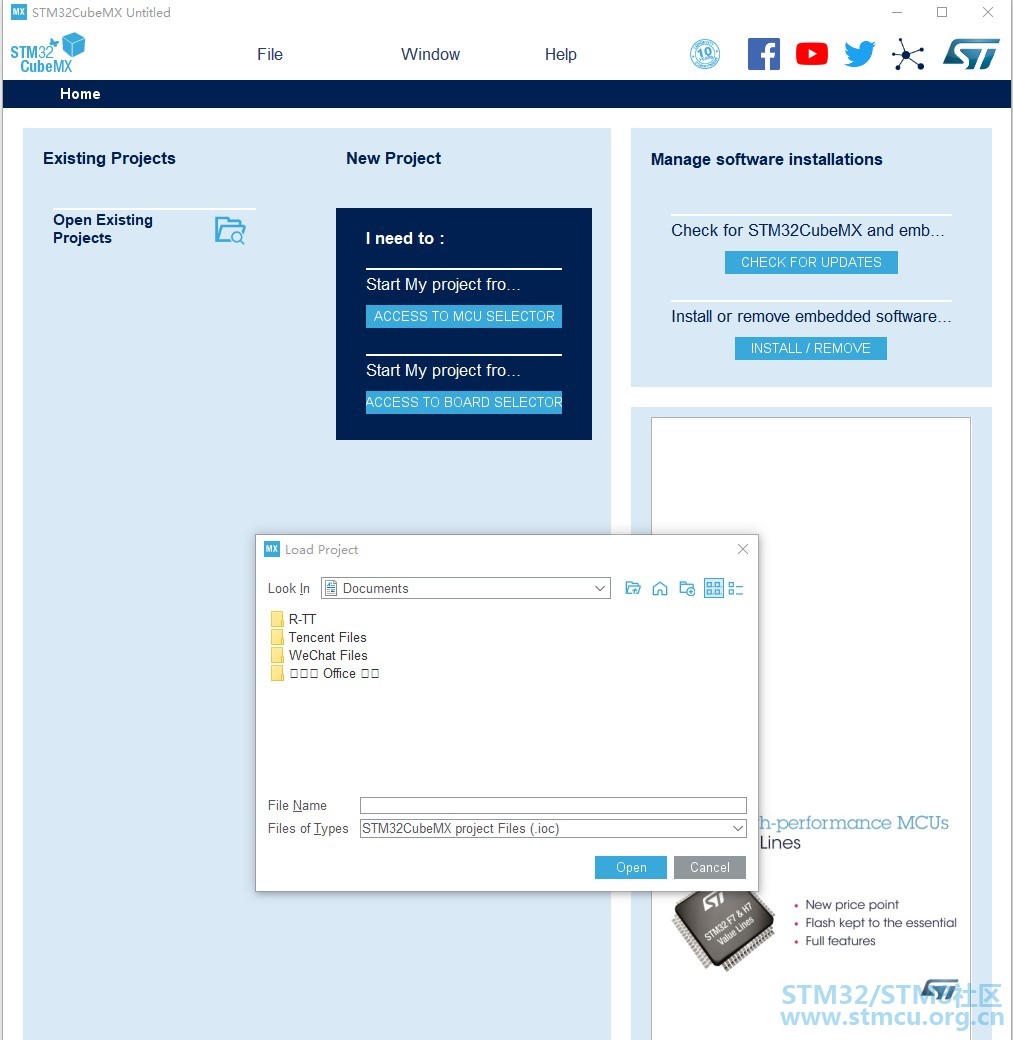The width and height of the screenshot is (1013, 1040).
Task: Select the Tencent Files folder icon
Action: (x=277, y=637)
